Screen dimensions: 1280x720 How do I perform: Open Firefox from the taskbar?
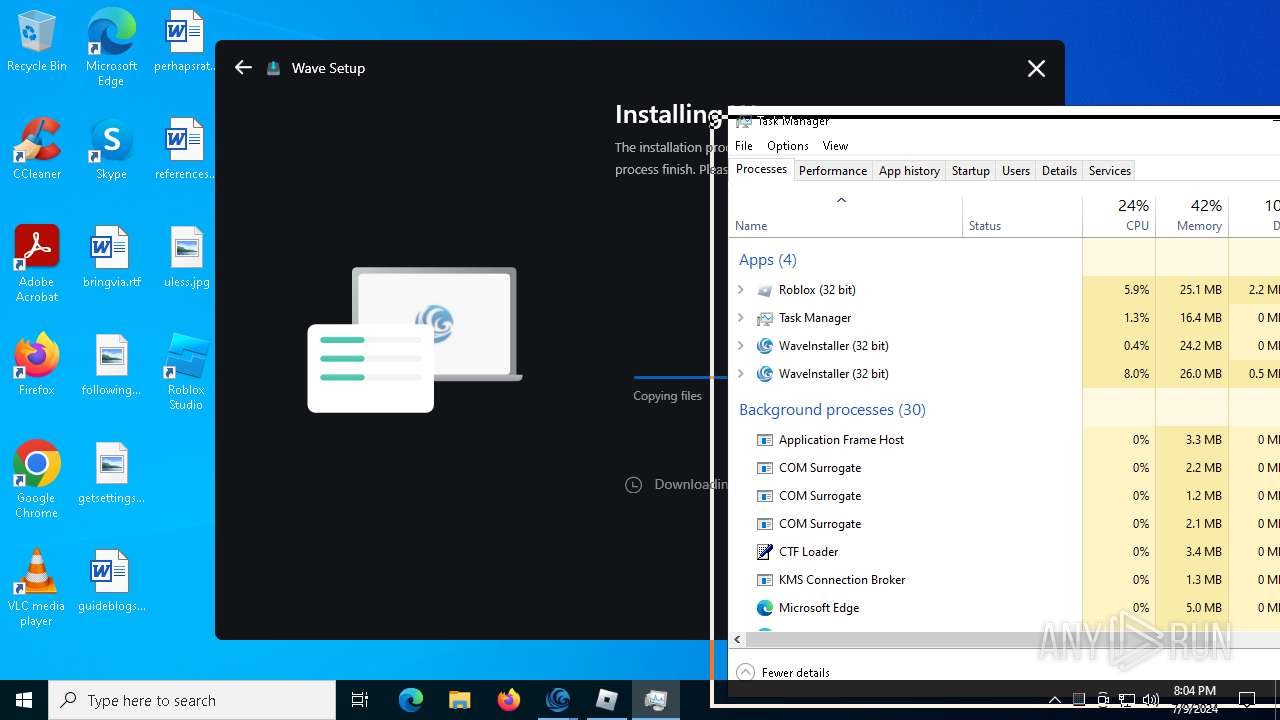tap(509, 700)
